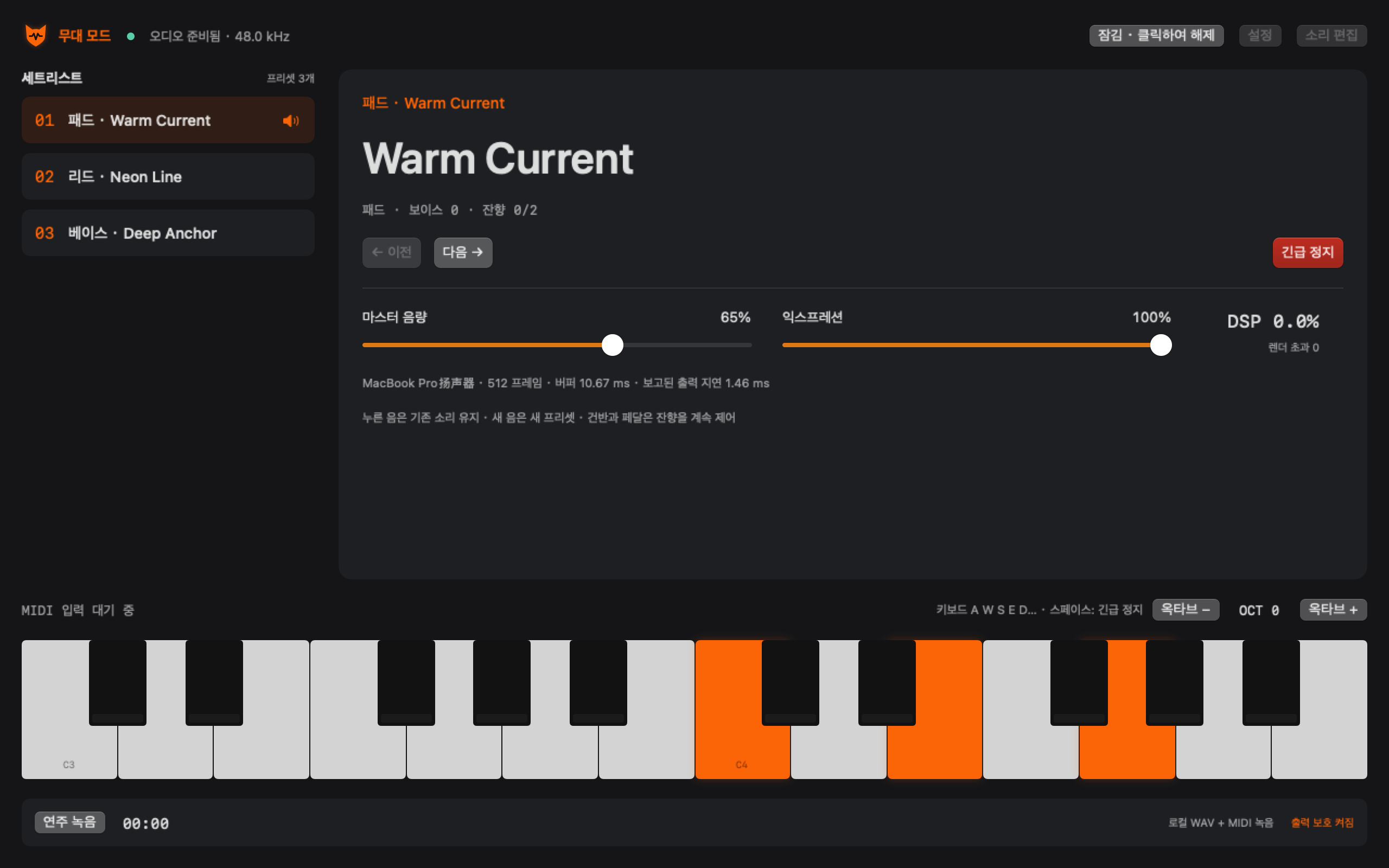This screenshot has width=1389, height=868.
Task: Raise octave with 옥타브 + button
Action: 1333,609
